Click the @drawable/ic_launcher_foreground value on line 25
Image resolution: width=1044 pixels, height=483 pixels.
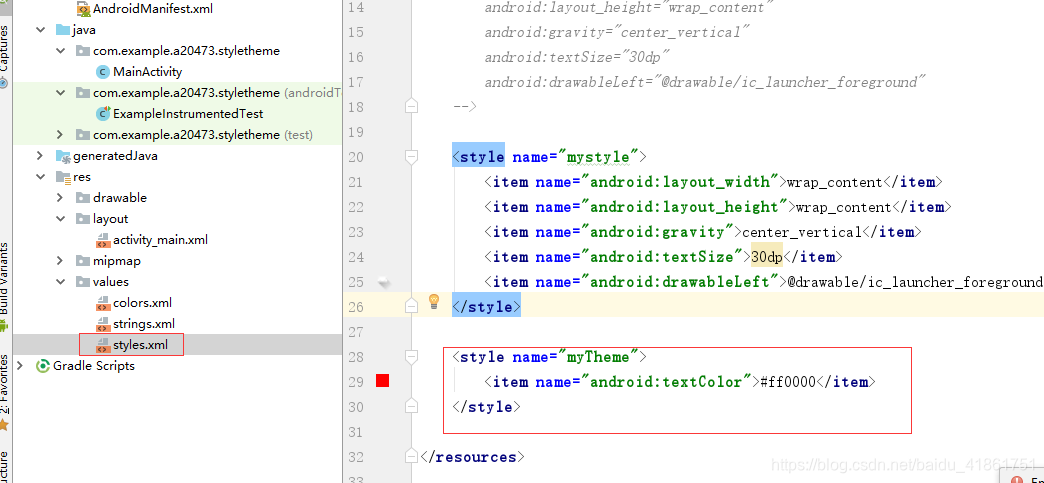coord(915,282)
